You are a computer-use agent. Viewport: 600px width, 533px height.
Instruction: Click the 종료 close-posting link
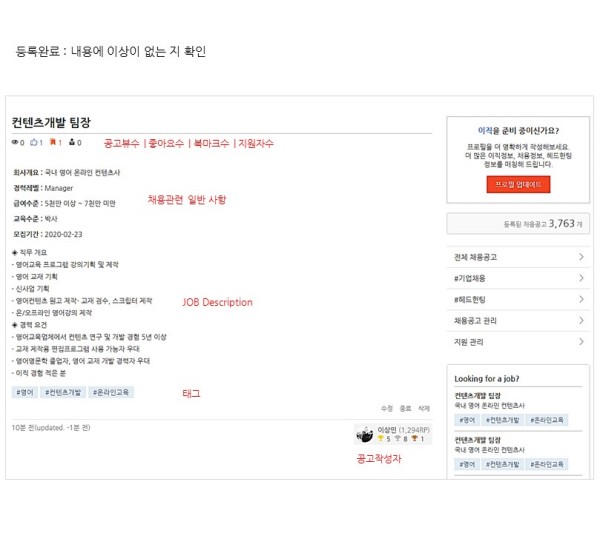pyautogui.click(x=405, y=409)
